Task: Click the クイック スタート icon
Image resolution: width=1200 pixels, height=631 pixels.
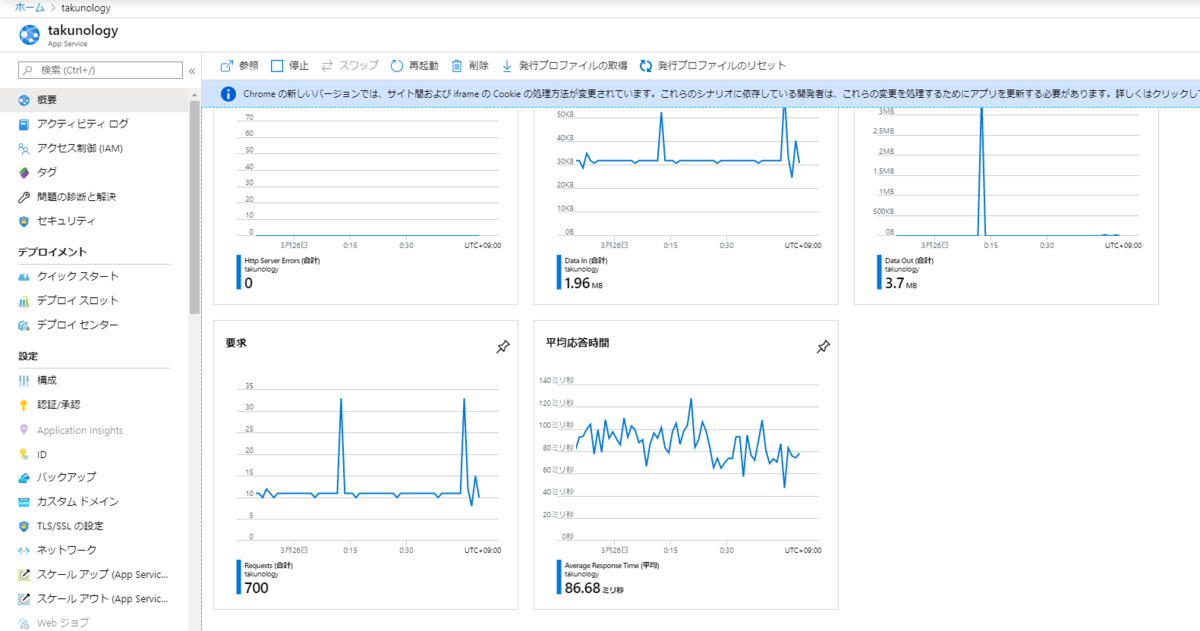Action: point(24,276)
